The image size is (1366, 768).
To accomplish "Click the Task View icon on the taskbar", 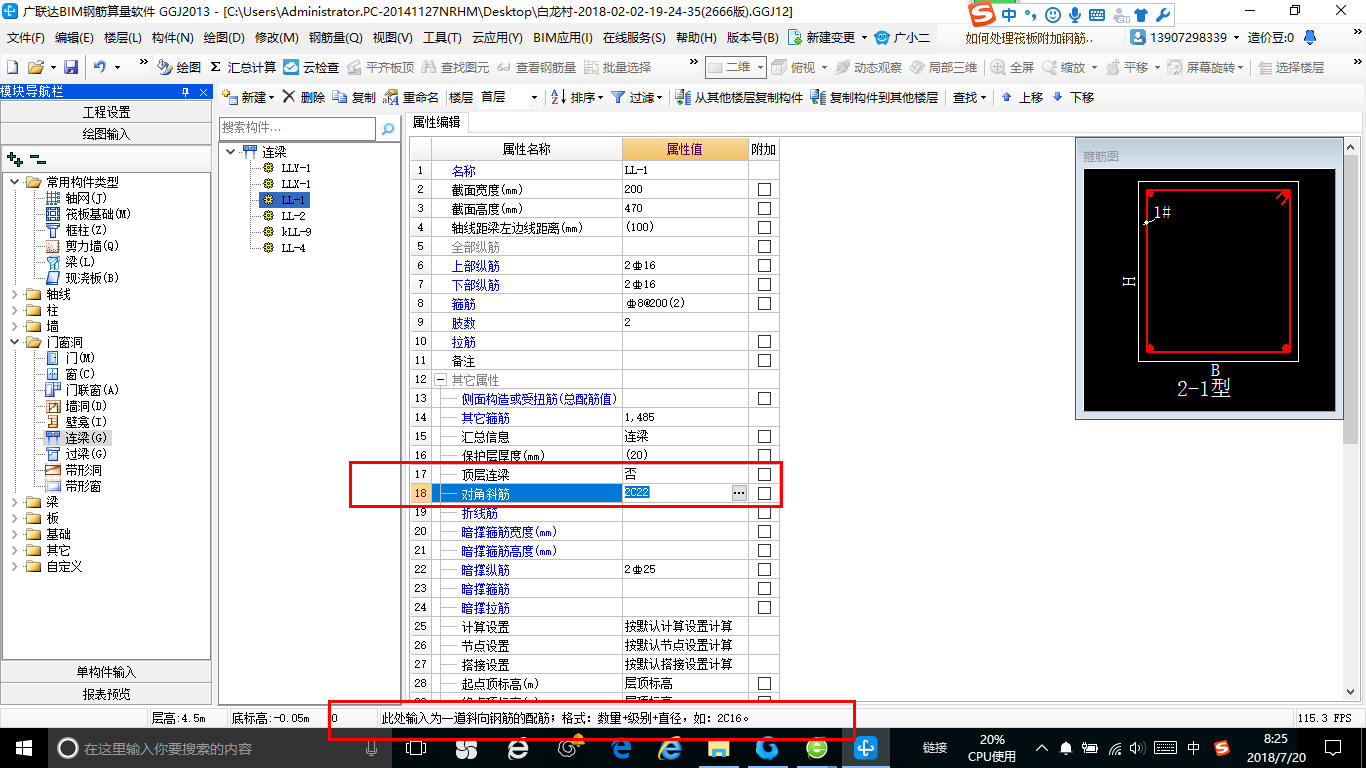I will [x=415, y=747].
